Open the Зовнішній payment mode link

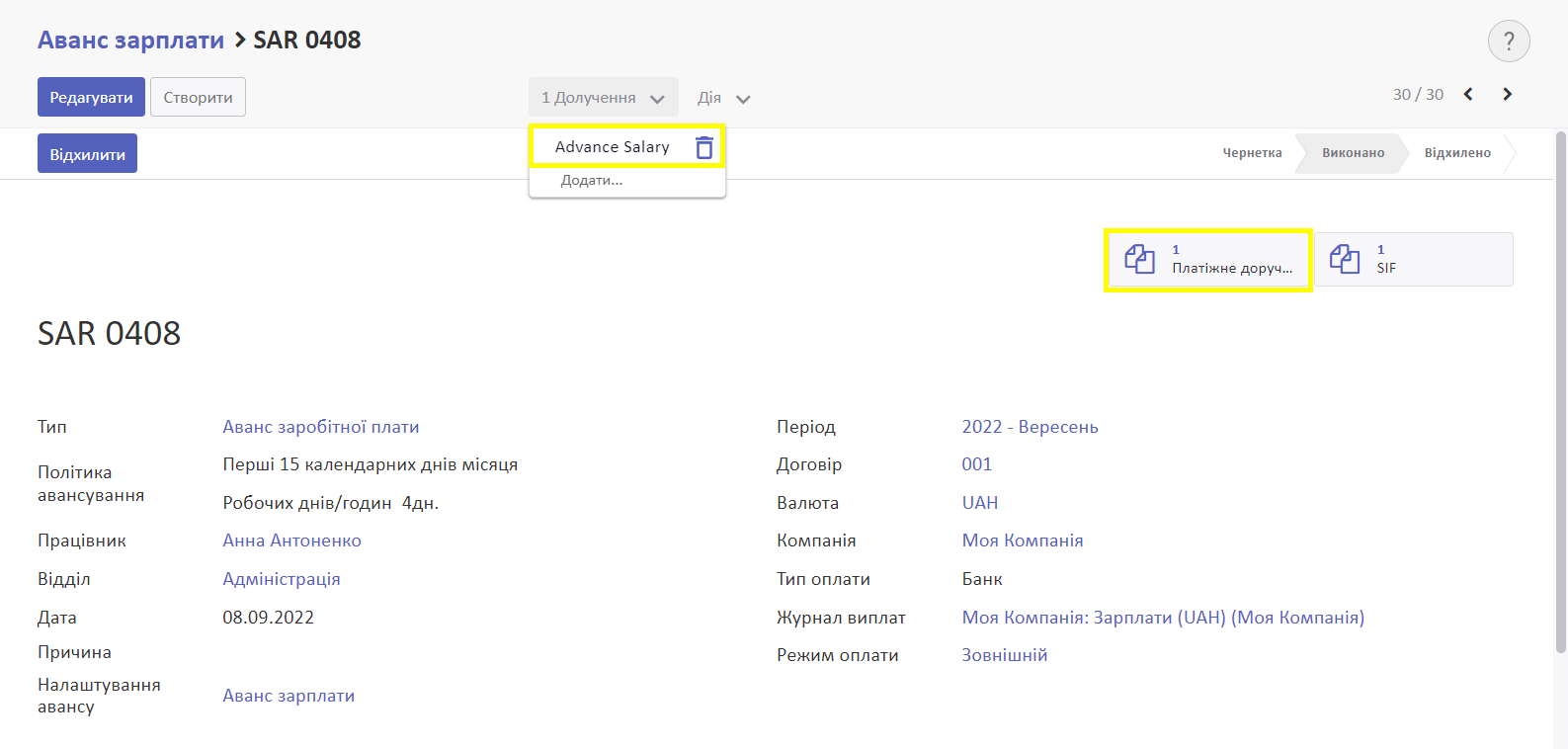[1005, 655]
